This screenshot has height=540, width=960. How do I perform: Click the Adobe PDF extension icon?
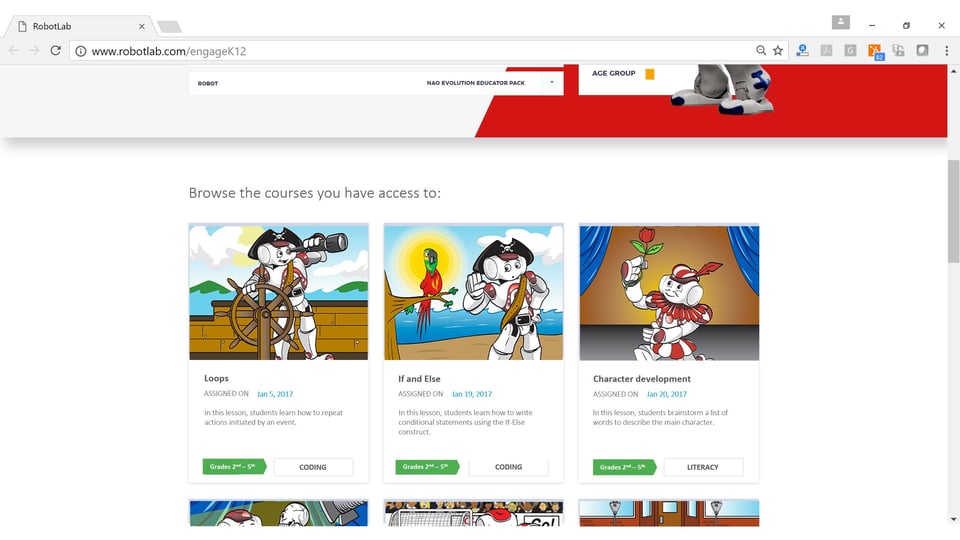pyautogui.click(x=827, y=50)
